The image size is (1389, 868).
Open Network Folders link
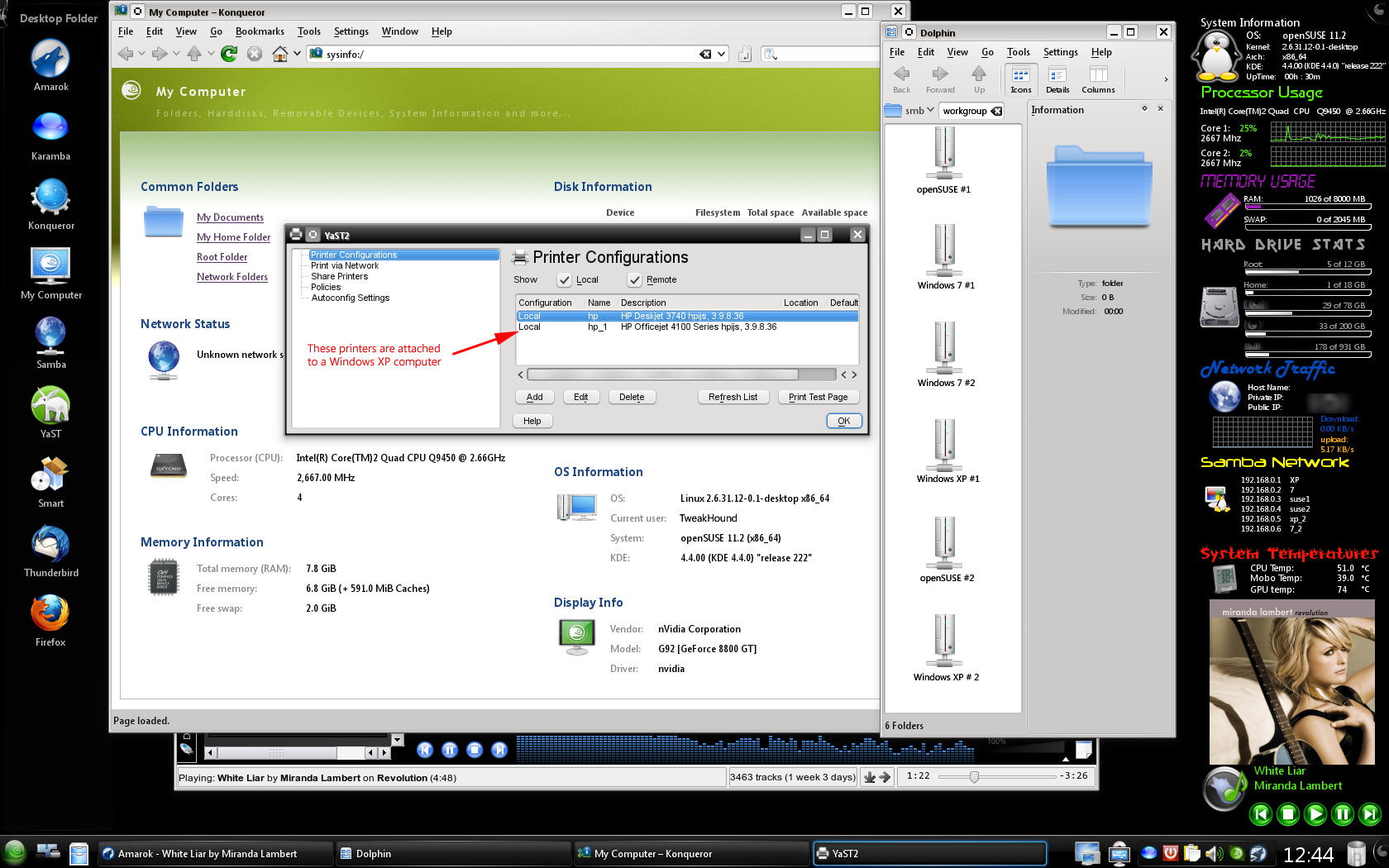(x=232, y=277)
